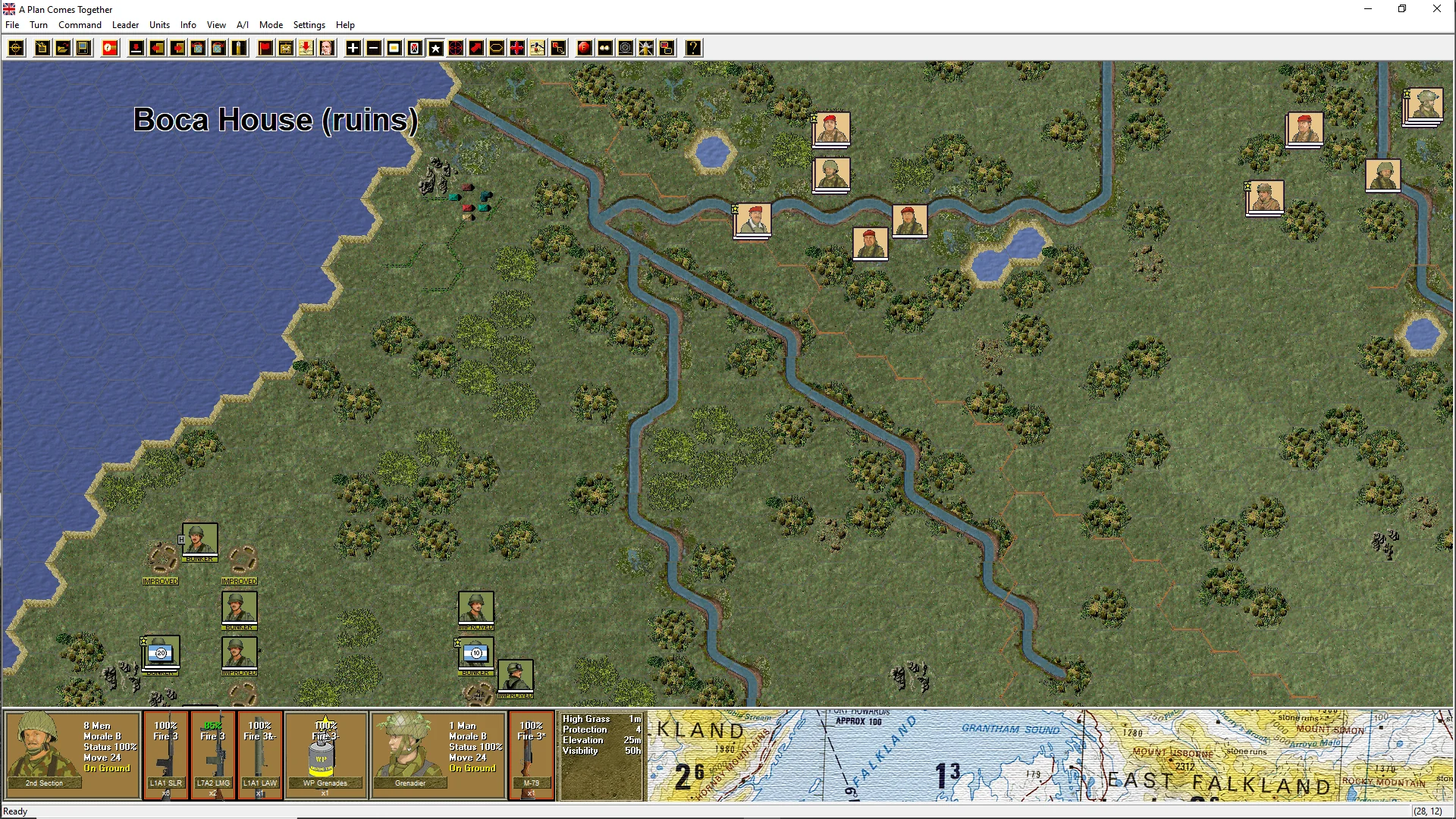Click the question mark help icon
This screenshot has height=819, width=1456.
(693, 49)
